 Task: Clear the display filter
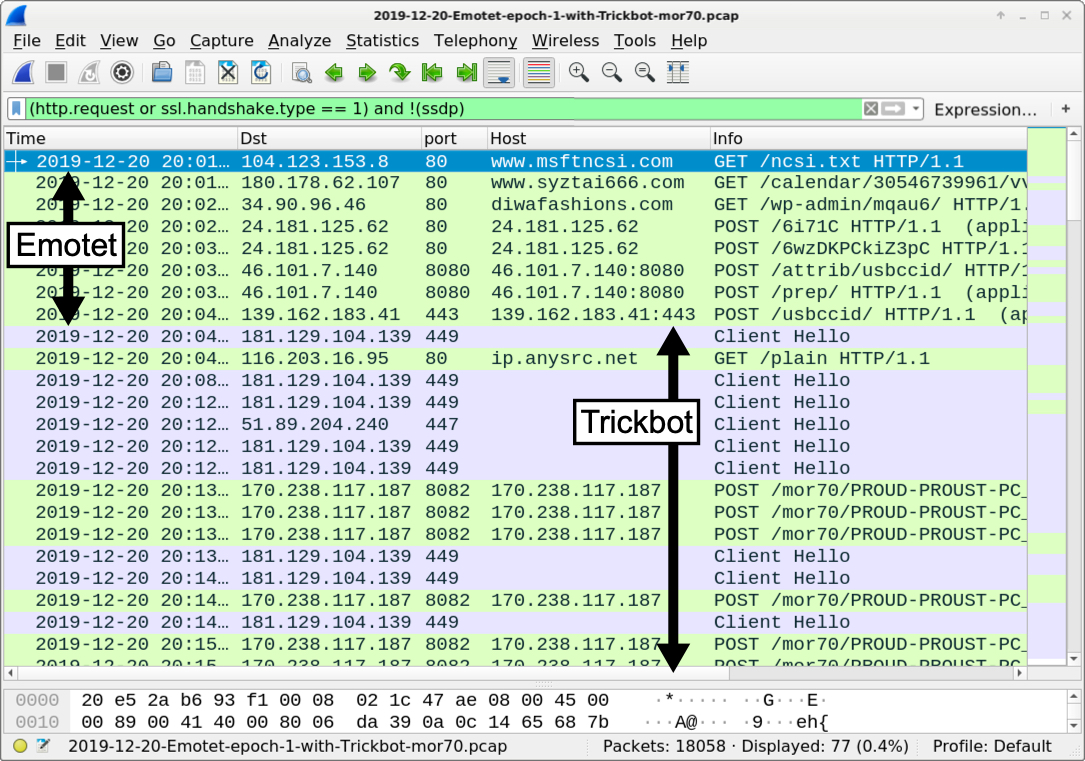(x=871, y=109)
